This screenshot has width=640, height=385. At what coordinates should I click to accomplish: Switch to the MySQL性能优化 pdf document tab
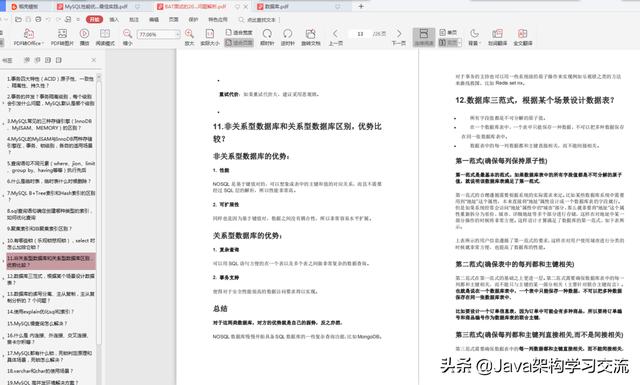point(98,7)
